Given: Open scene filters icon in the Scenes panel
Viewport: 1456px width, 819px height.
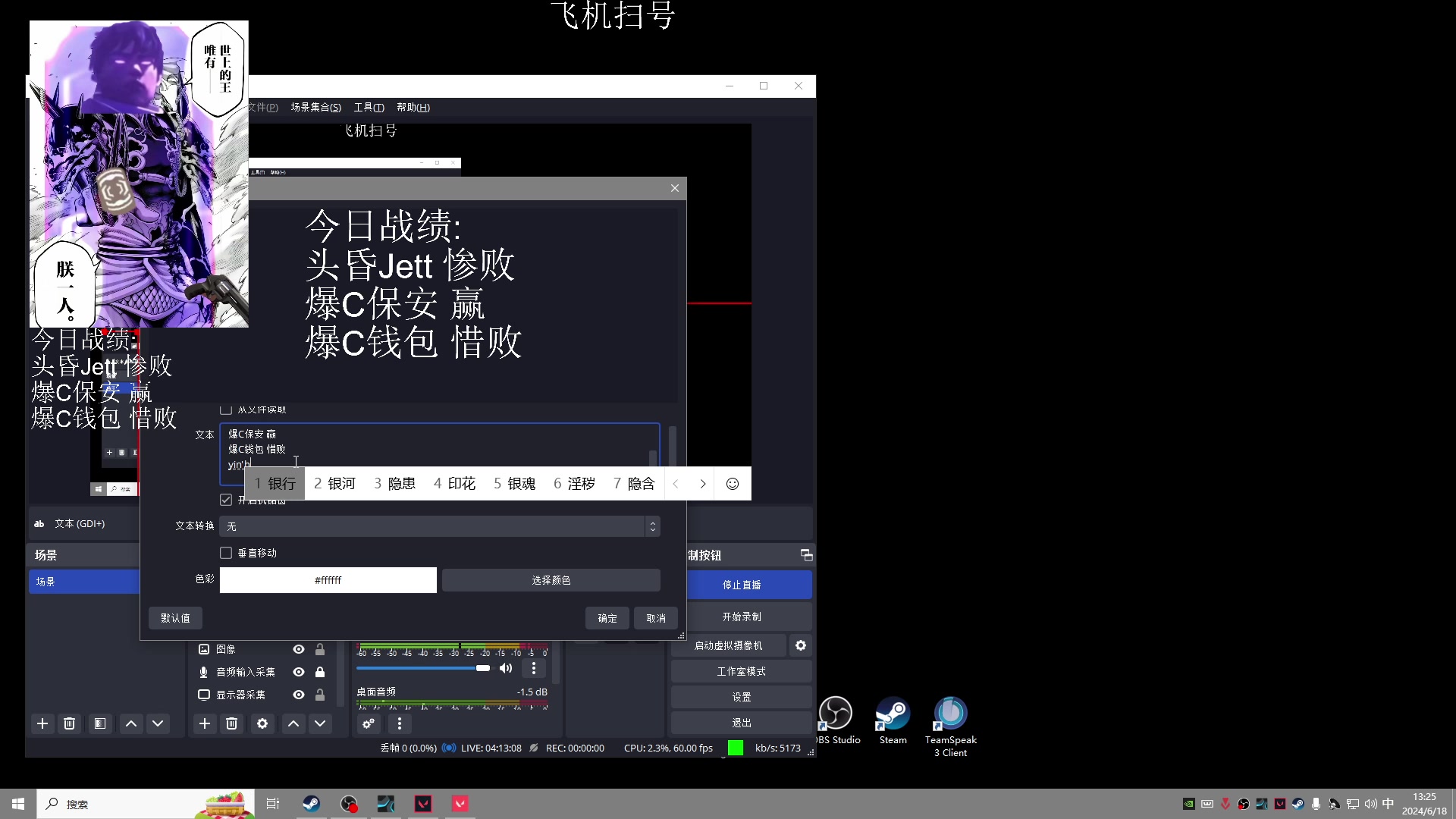Looking at the screenshot, I should point(99,723).
